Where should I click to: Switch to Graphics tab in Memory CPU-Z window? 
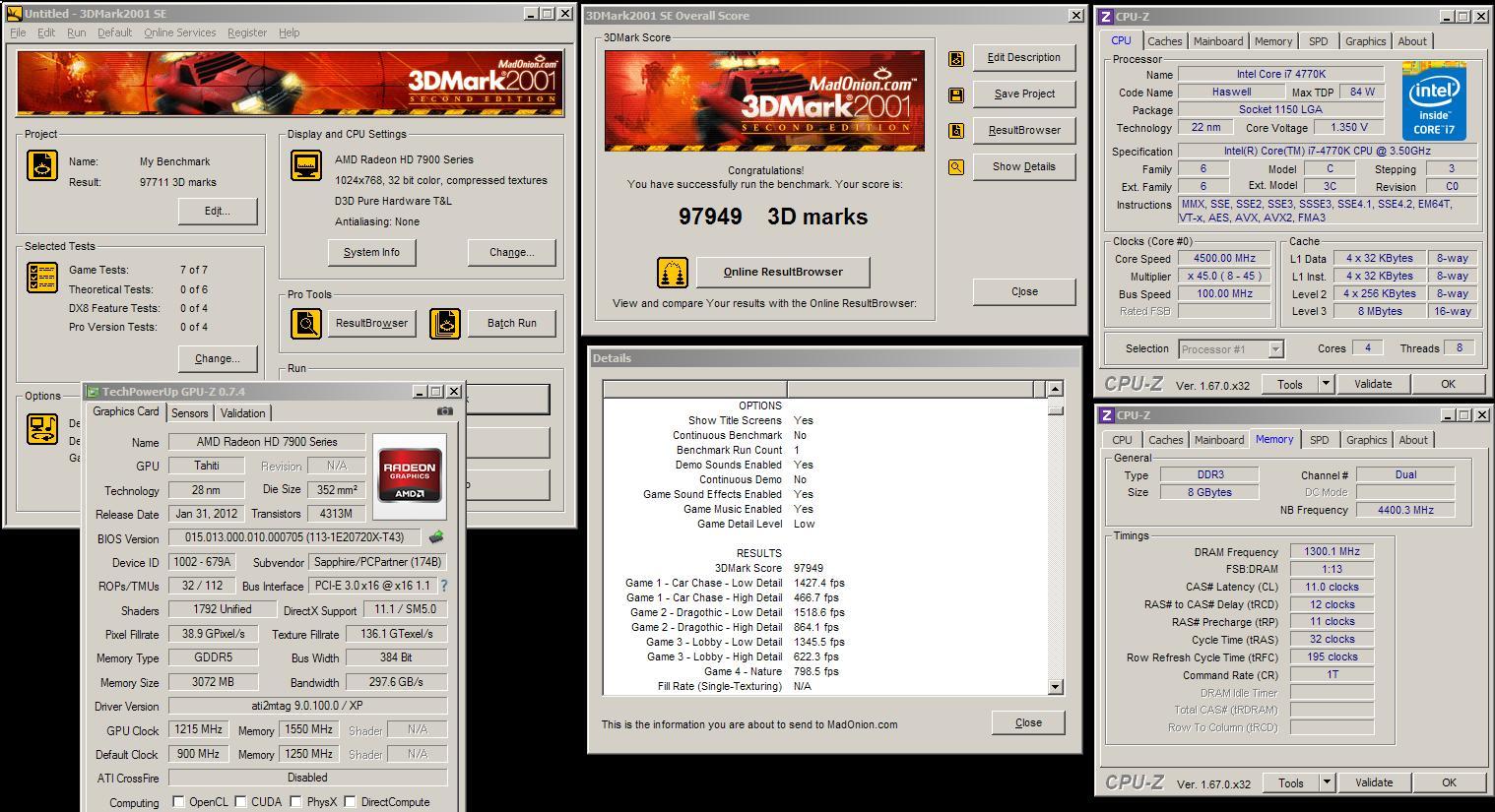point(1366,440)
